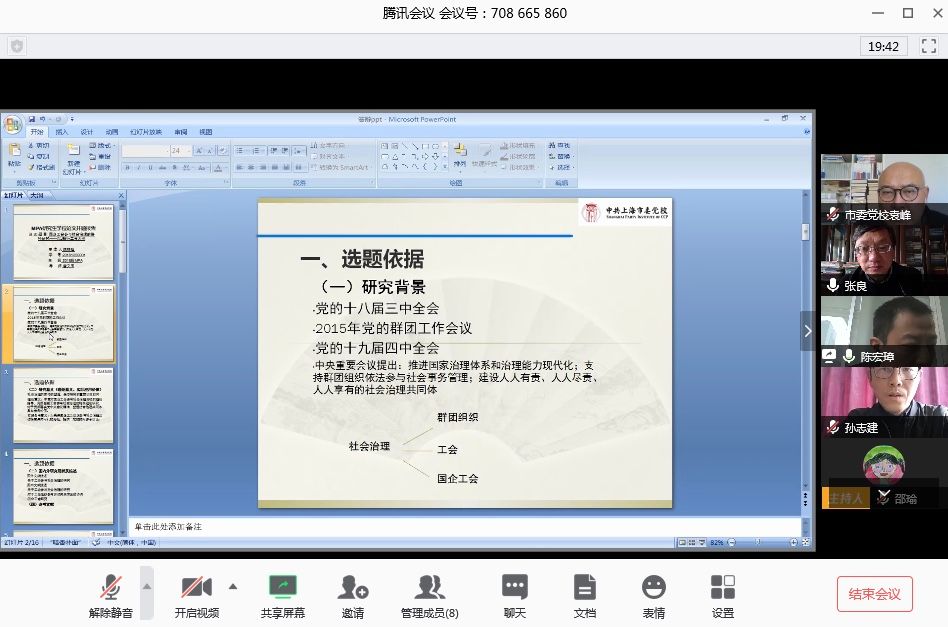This screenshot has height=627, width=948.
Task: Turn on camera with 开启视频
Action: (196, 593)
